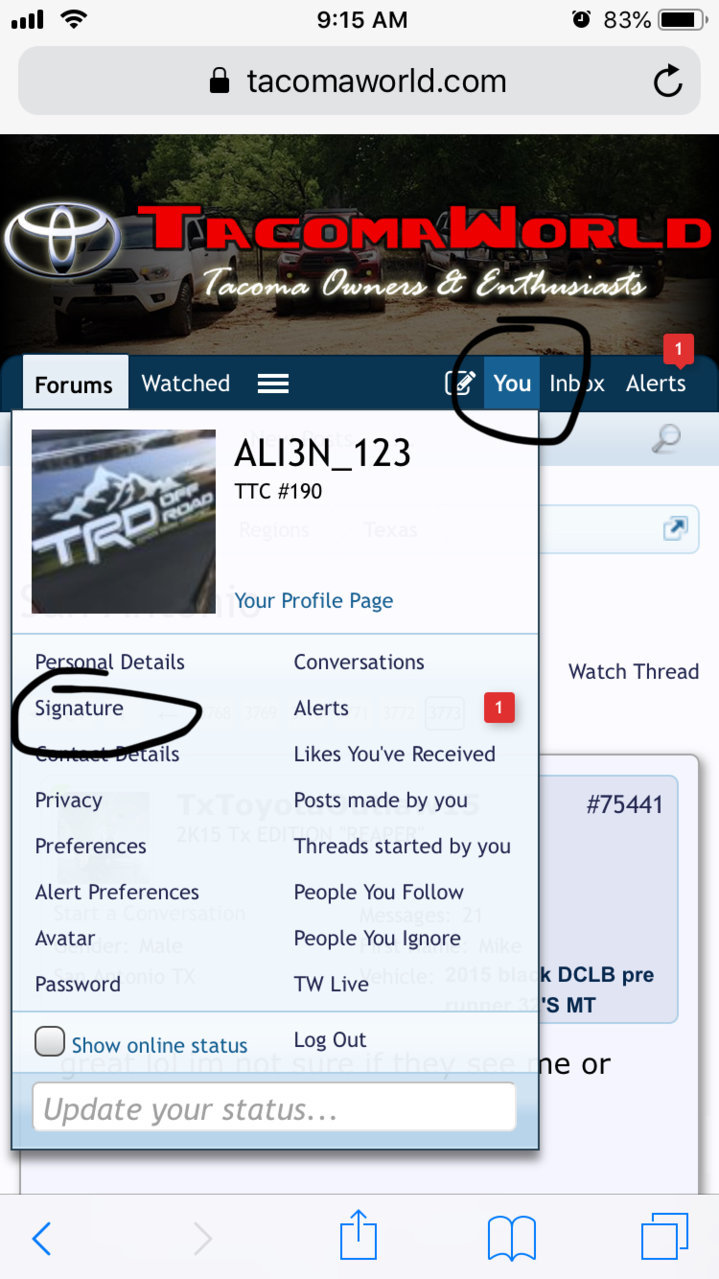719x1279 pixels.
Task: Tap the TRD avatar thumbnail
Action: 124,521
